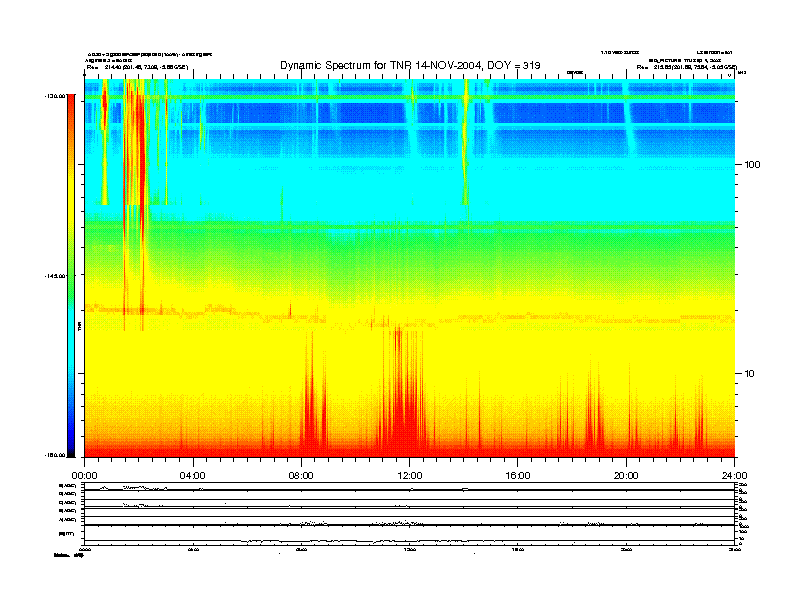This screenshot has height=612, width=792.
Task: Click the color scale bottom value "-160.00"
Action: [x=55, y=455]
